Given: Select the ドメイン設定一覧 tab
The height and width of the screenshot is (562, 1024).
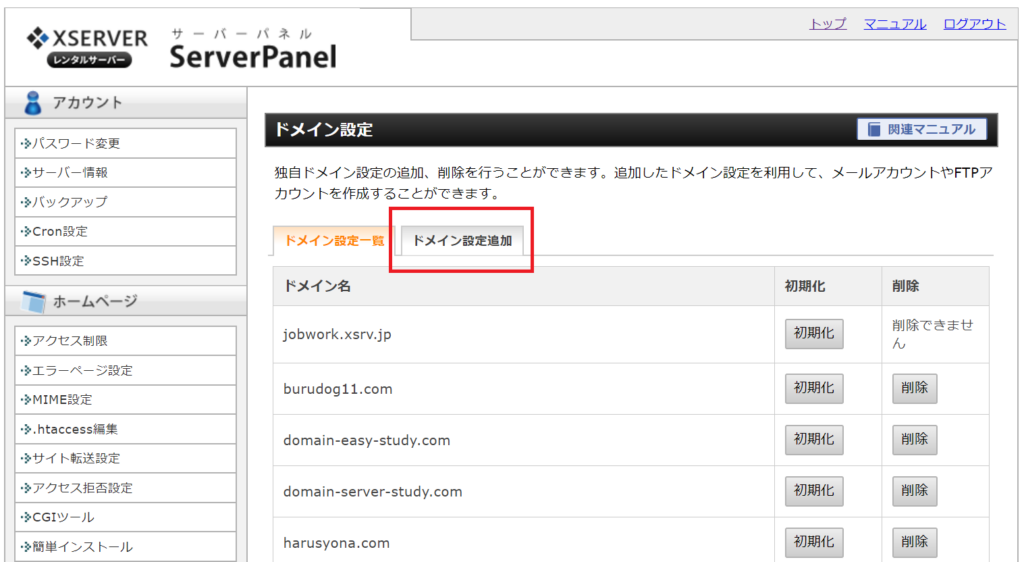Looking at the screenshot, I should pos(334,241).
